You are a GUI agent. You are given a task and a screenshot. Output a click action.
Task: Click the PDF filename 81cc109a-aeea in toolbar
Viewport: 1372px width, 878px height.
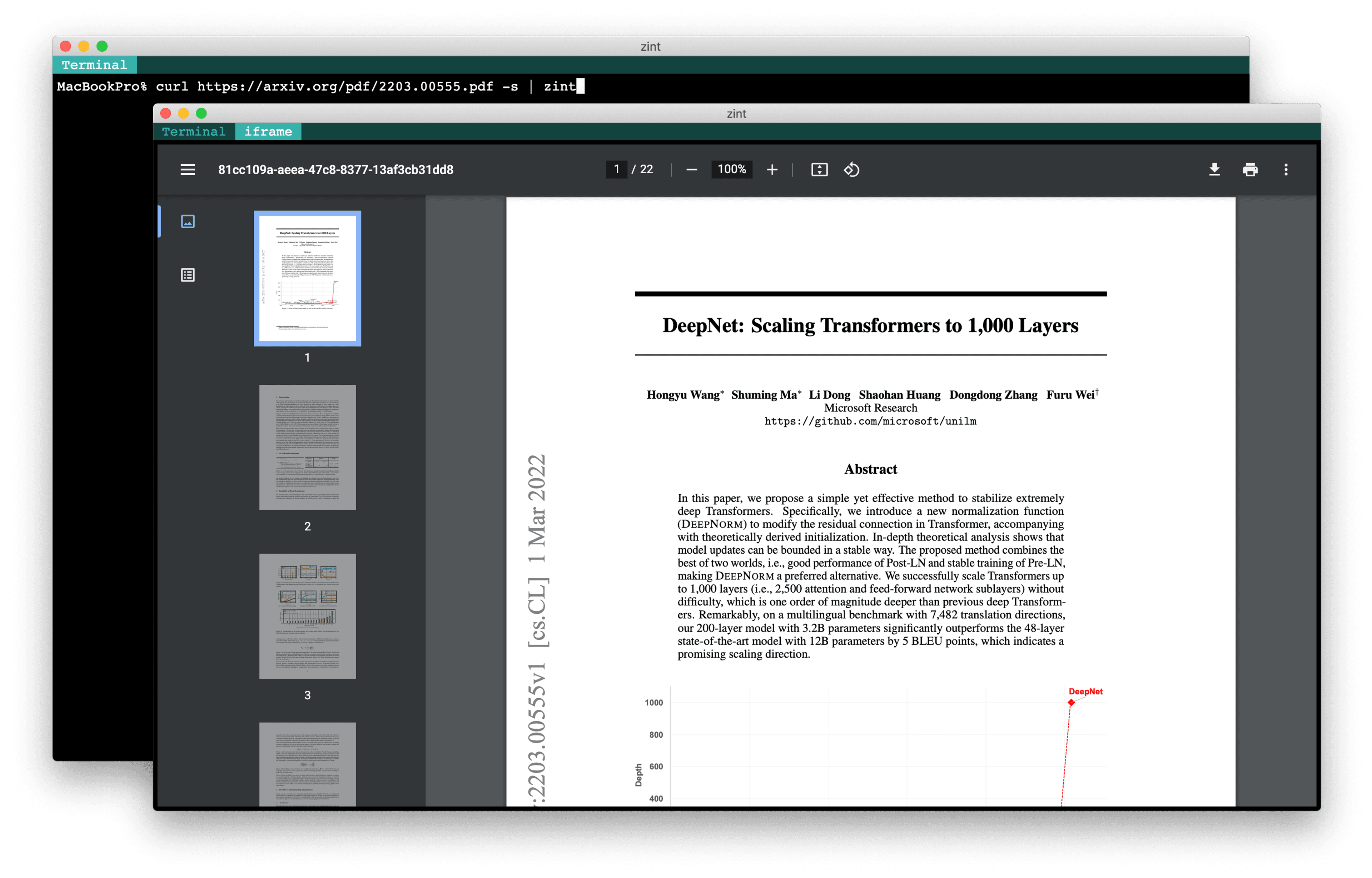click(335, 170)
